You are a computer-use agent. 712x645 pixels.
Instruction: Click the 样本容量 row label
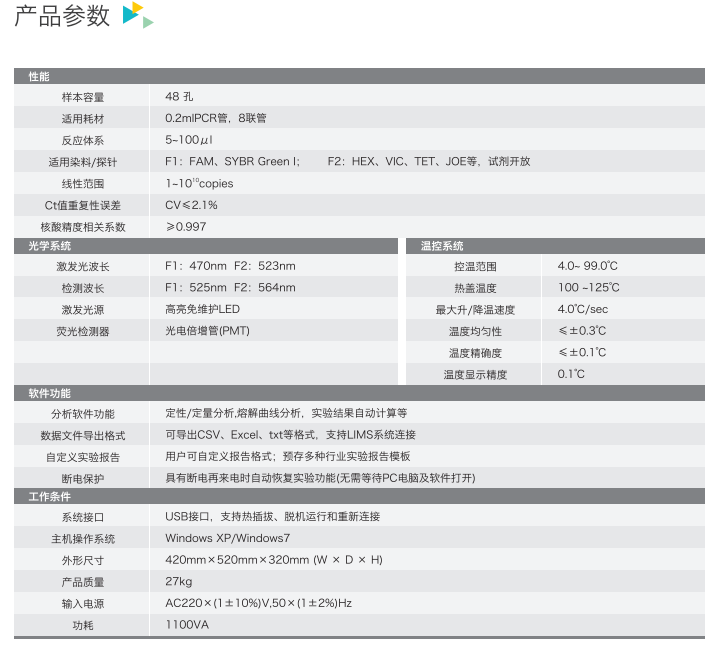(82, 97)
